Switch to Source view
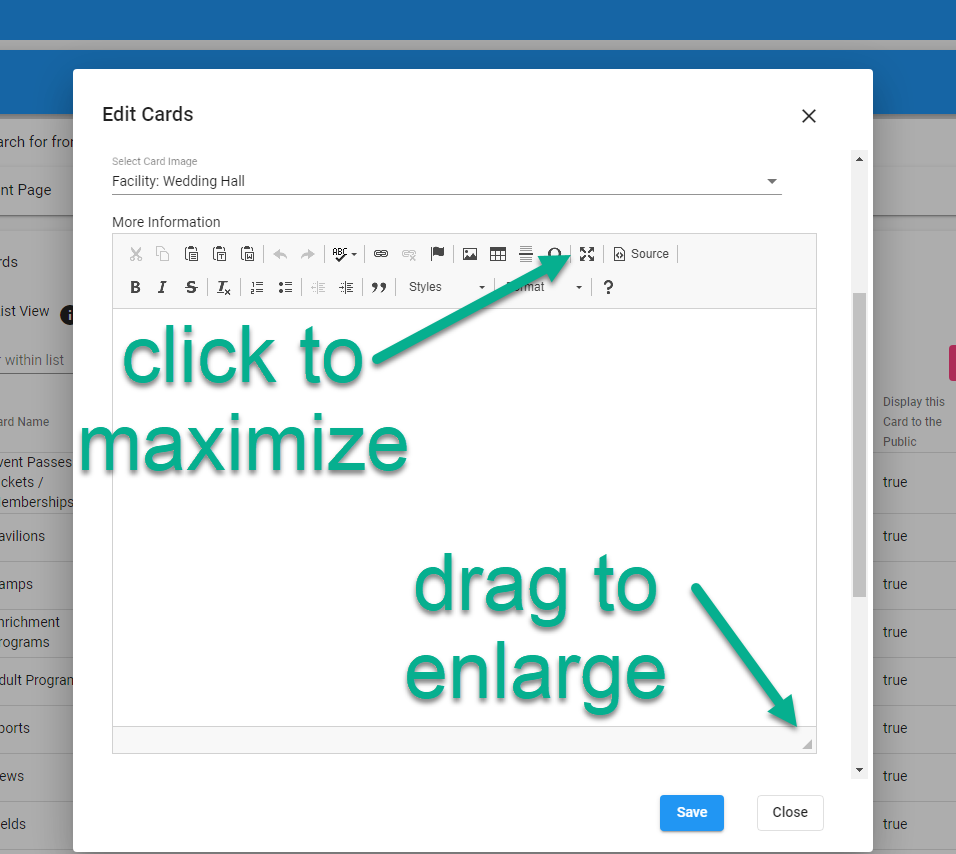 click(640, 254)
